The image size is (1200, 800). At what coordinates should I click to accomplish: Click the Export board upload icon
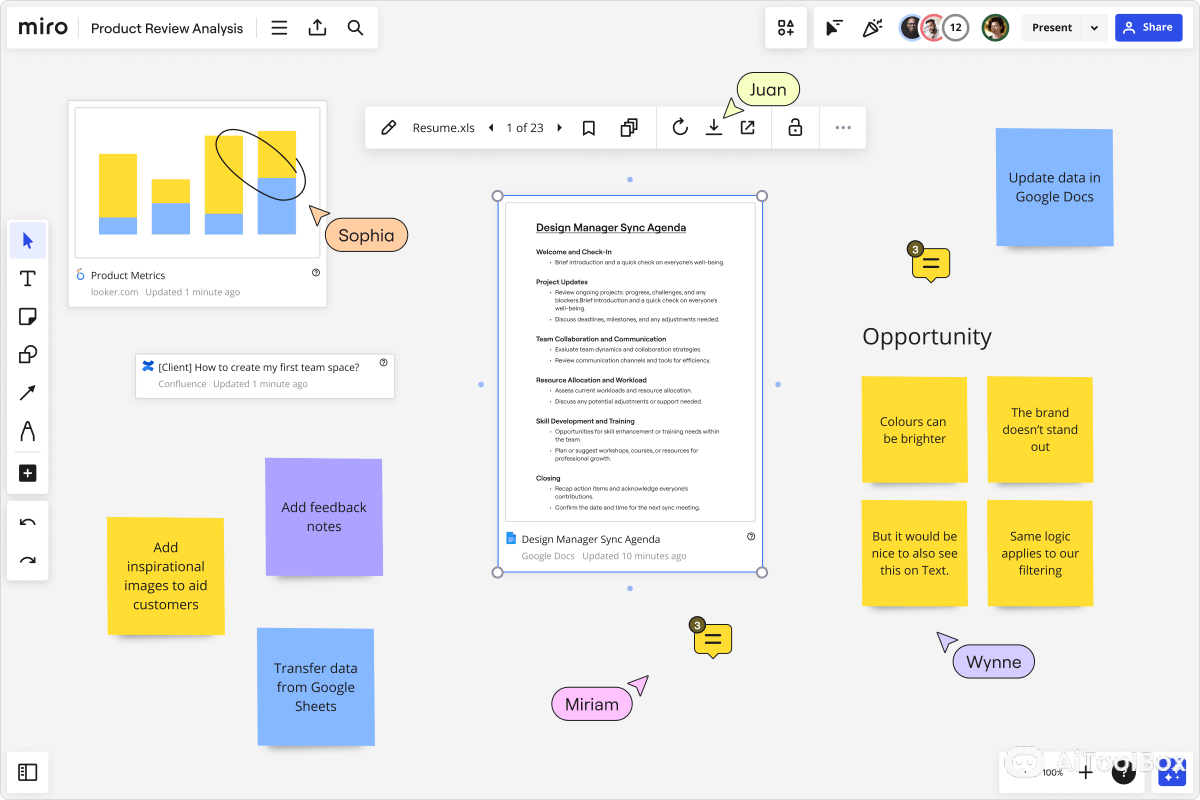pos(317,28)
